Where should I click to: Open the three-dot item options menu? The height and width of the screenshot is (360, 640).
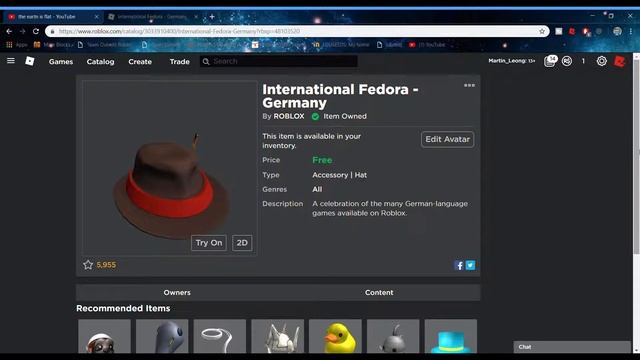point(469,85)
